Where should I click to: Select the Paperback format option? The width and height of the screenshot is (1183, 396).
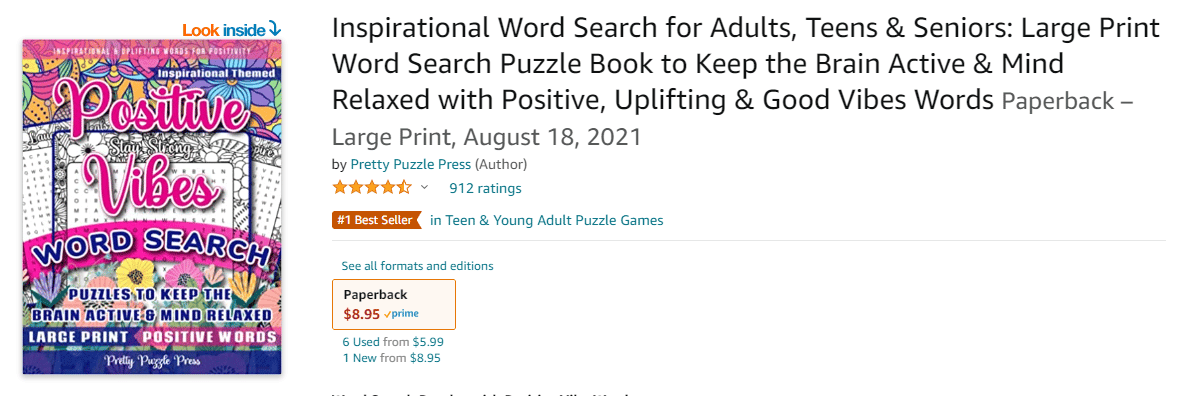pyautogui.click(x=394, y=304)
